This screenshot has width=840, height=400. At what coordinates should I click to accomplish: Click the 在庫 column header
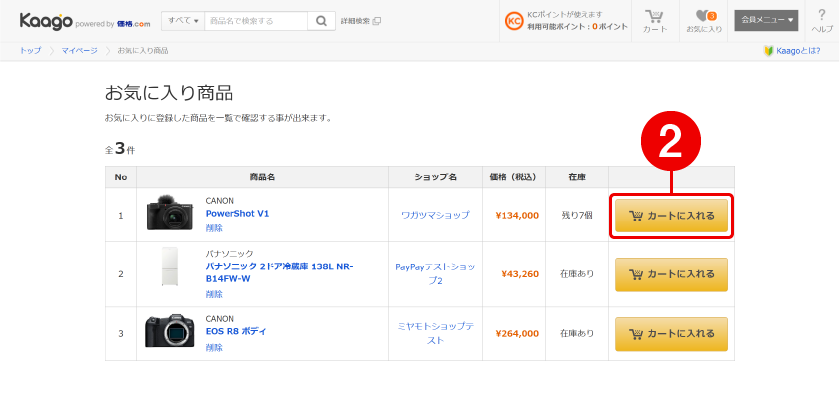(x=577, y=177)
